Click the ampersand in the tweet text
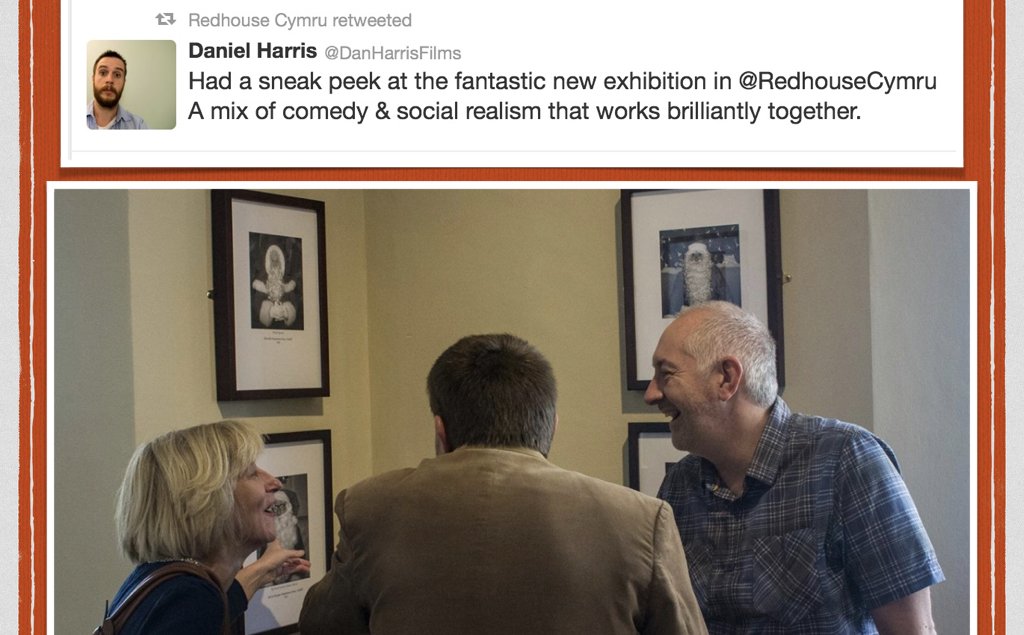Viewport: 1024px width, 635px height. (x=382, y=111)
